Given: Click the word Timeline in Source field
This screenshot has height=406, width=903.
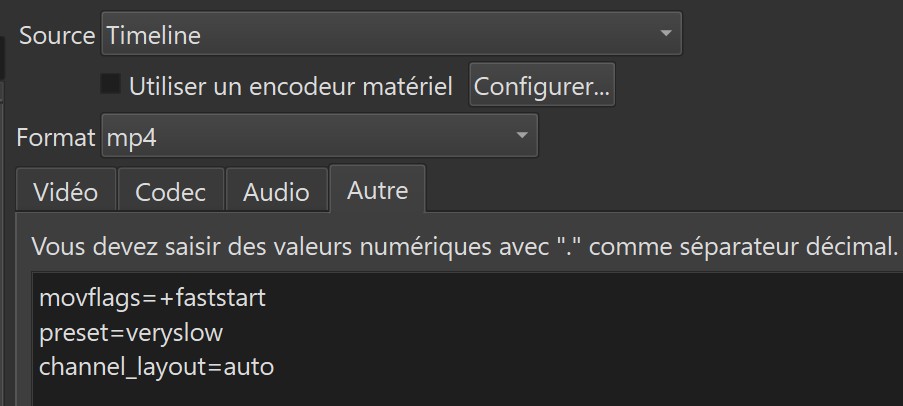Looking at the screenshot, I should [x=154, y=35].
